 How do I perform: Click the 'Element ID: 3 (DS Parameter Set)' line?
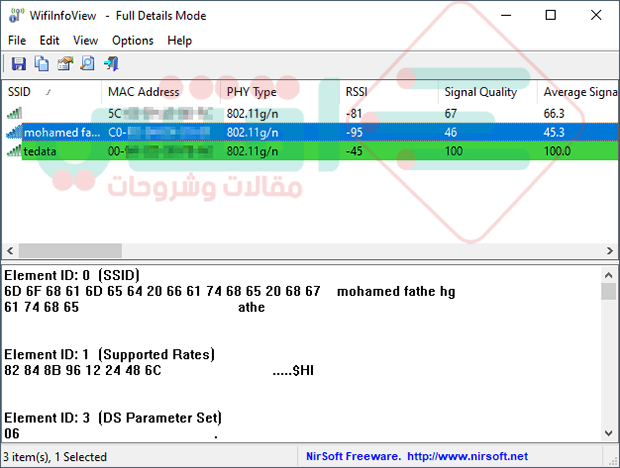(x=113, y=418)
